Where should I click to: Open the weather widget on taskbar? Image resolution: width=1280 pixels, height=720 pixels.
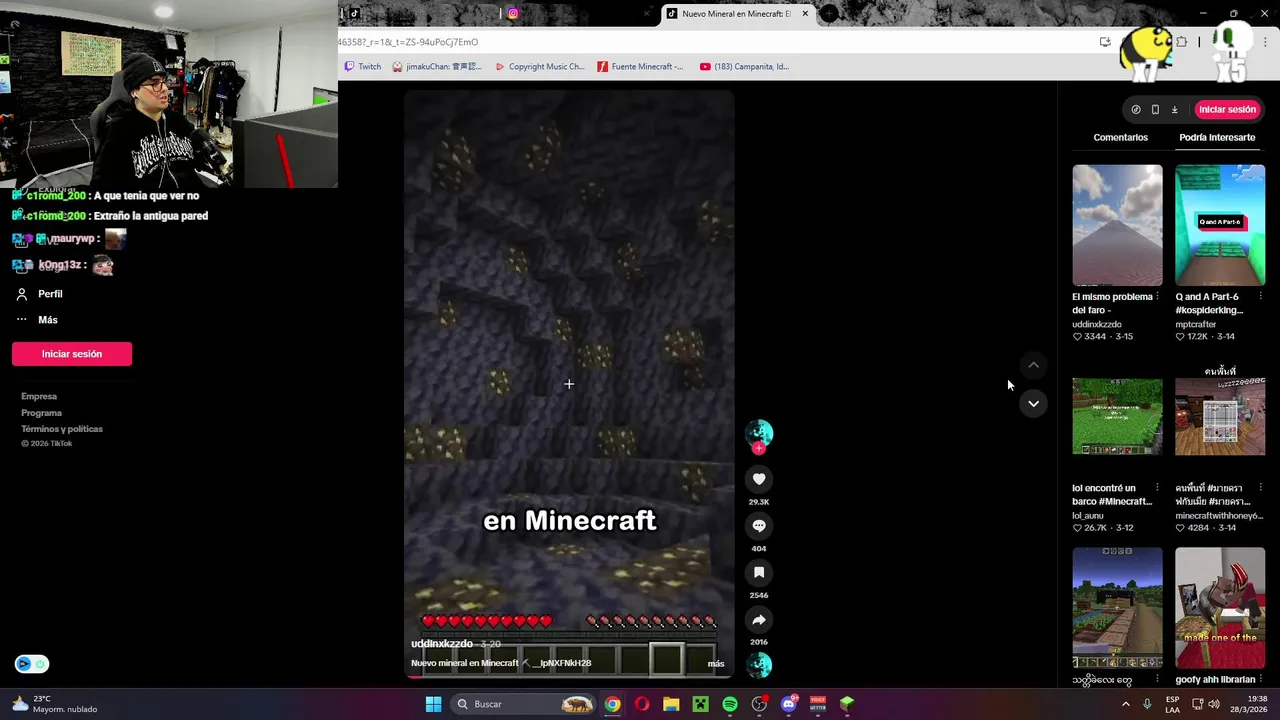coord(55,704)
